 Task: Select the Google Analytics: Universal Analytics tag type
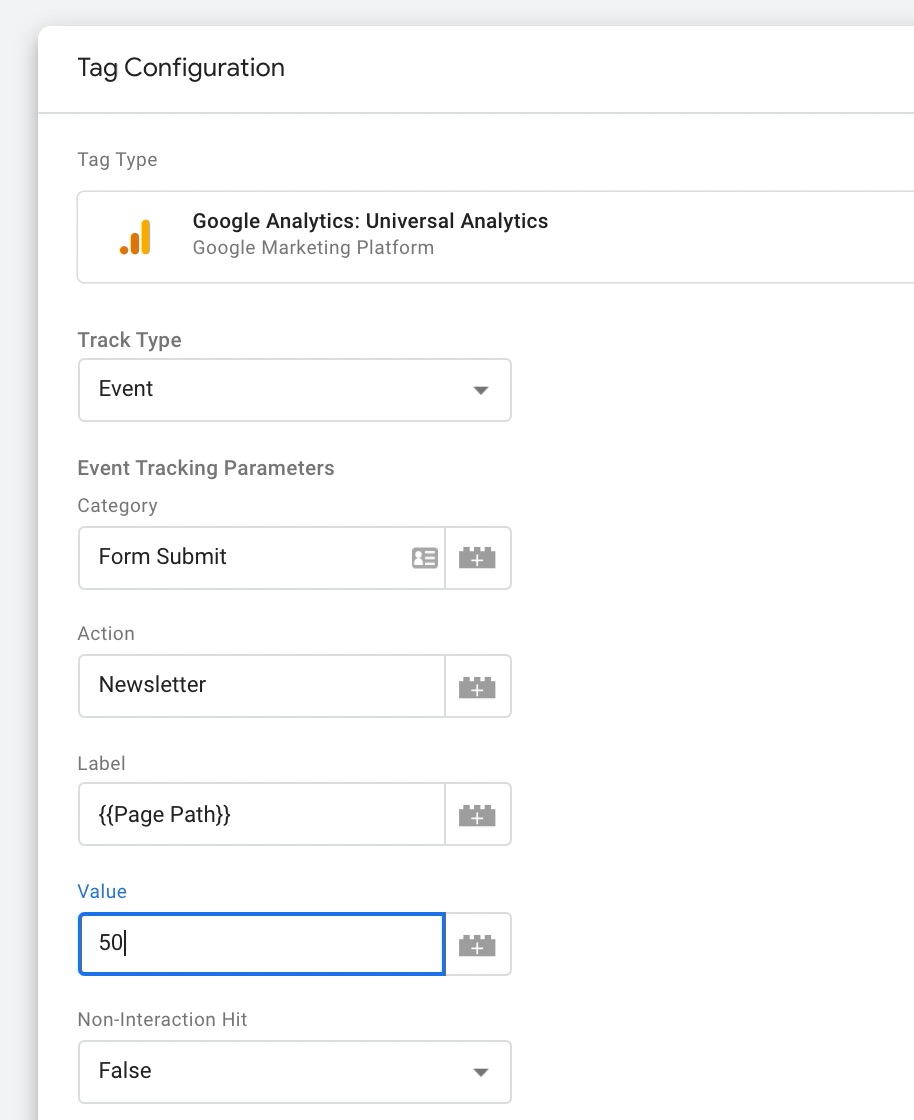click(496, 237)
